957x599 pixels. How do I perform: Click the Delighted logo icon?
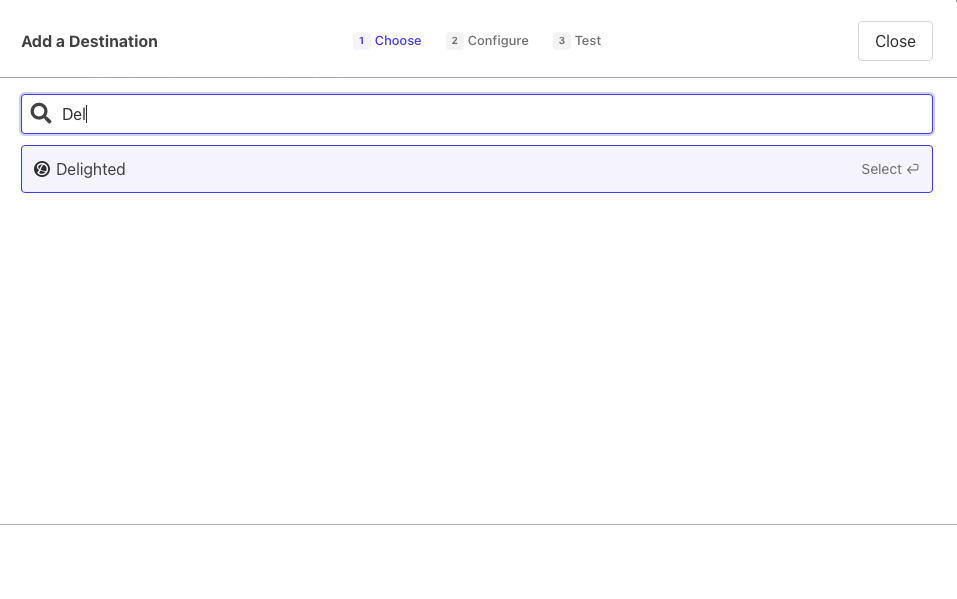point(42,169)
